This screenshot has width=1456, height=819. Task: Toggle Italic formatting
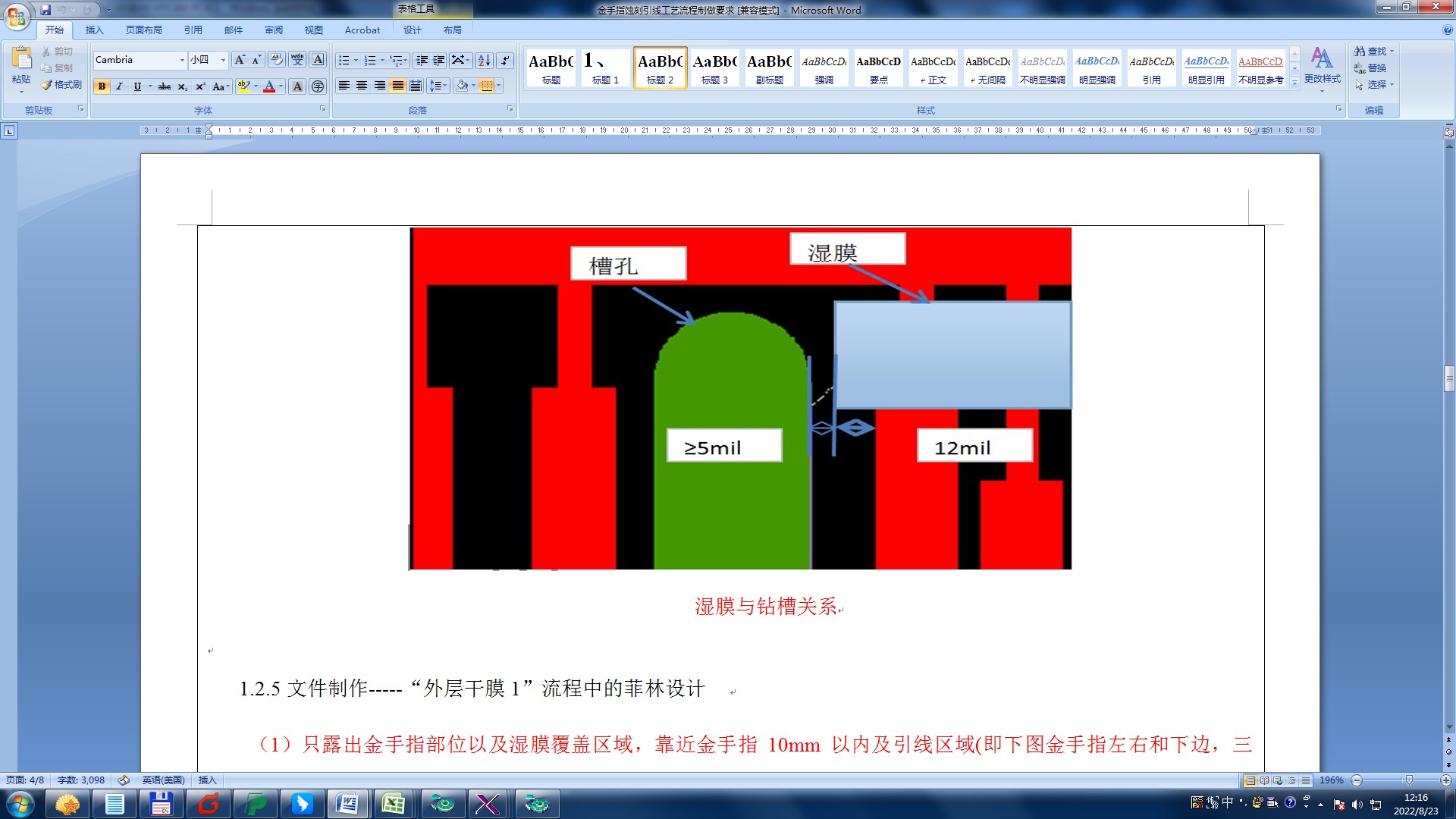[119, 86]
